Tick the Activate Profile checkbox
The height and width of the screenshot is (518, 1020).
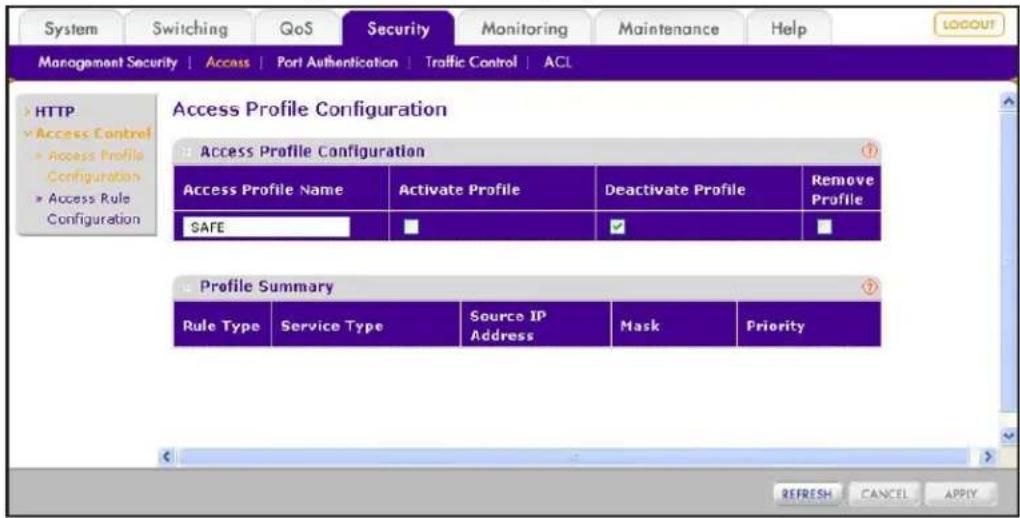411,226
